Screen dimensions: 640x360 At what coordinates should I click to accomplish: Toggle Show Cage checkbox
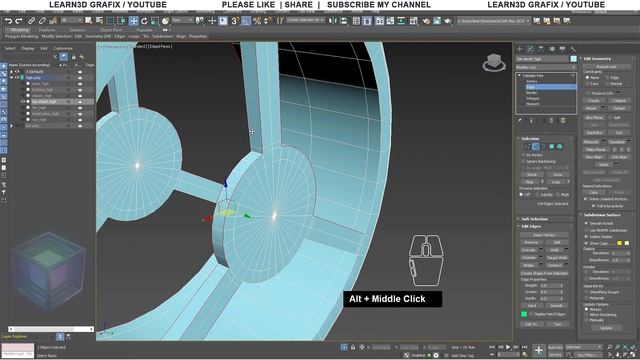587,243
